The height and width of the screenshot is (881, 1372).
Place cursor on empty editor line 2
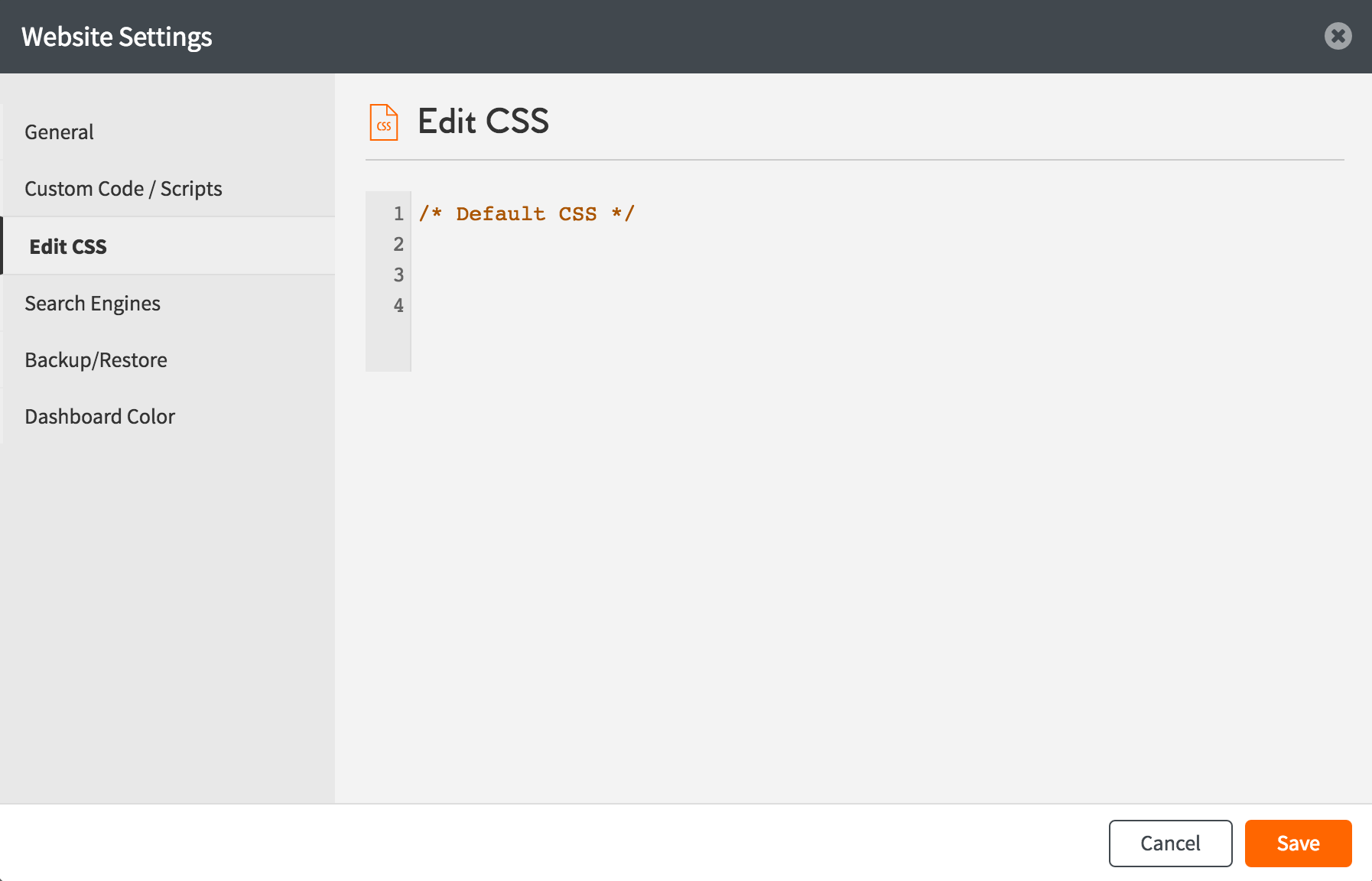pyautogui.click(x=535, y=245)
